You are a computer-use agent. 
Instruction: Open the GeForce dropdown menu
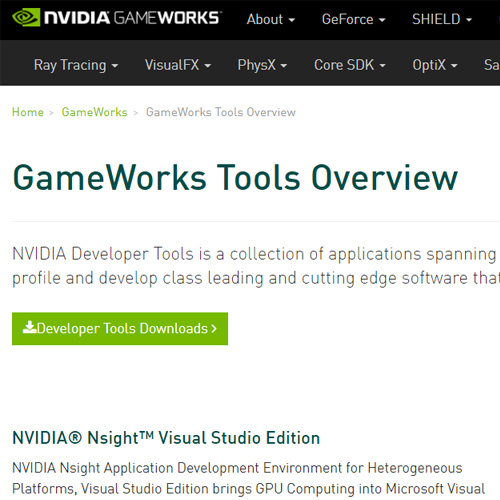pos(354,19)
